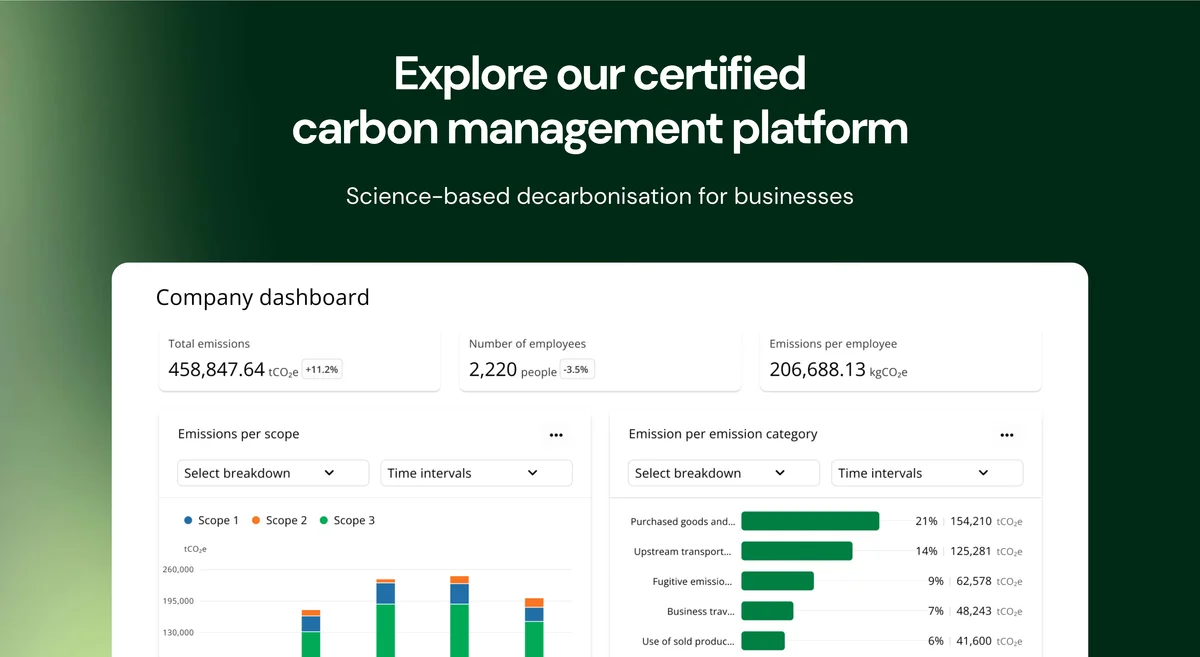Toggle Scope 2 legend entry
The width and height of the screenshot is (1200, 657).
[x=279, y=521]
